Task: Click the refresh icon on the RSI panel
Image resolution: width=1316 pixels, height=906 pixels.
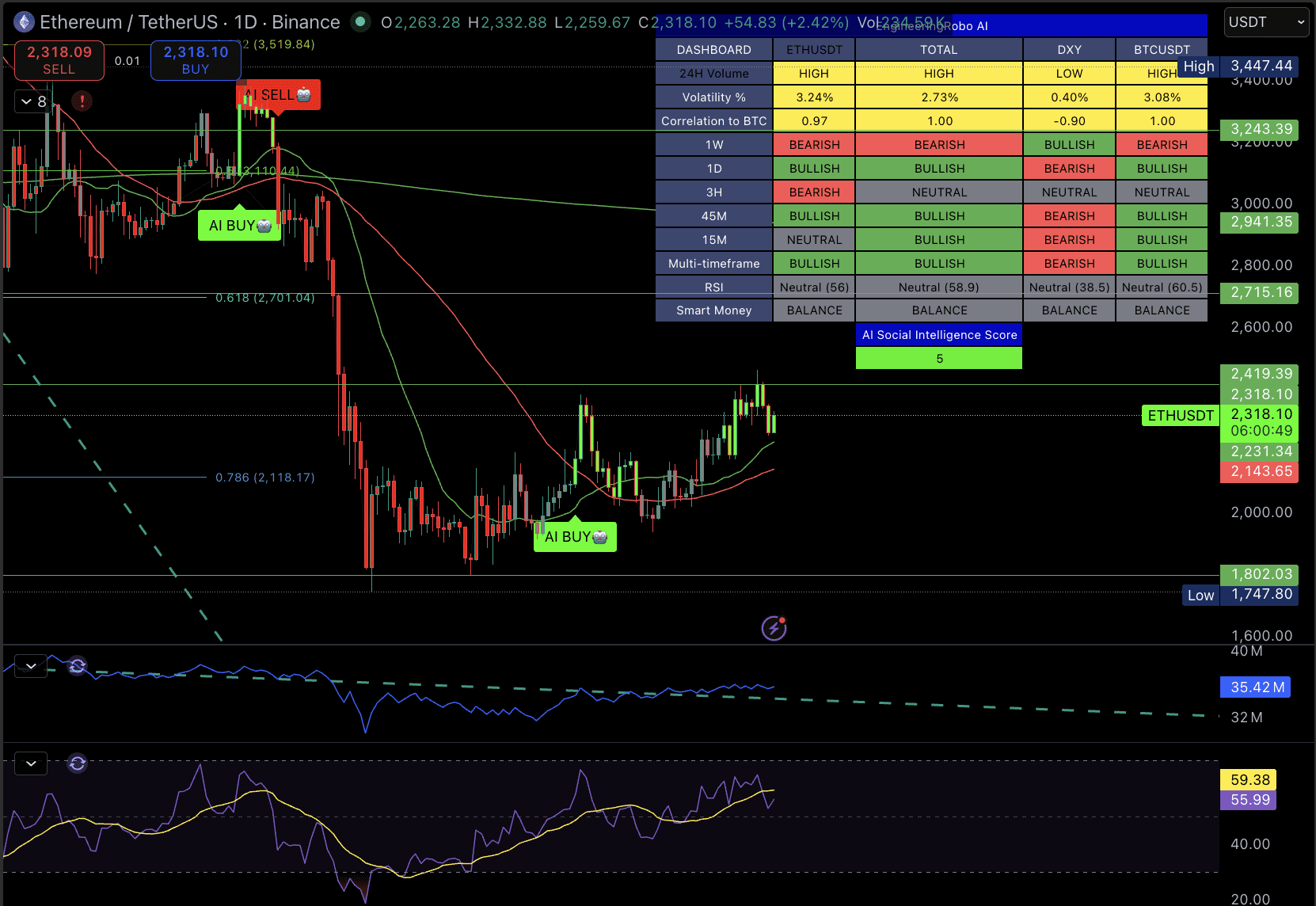Action: 77,763
